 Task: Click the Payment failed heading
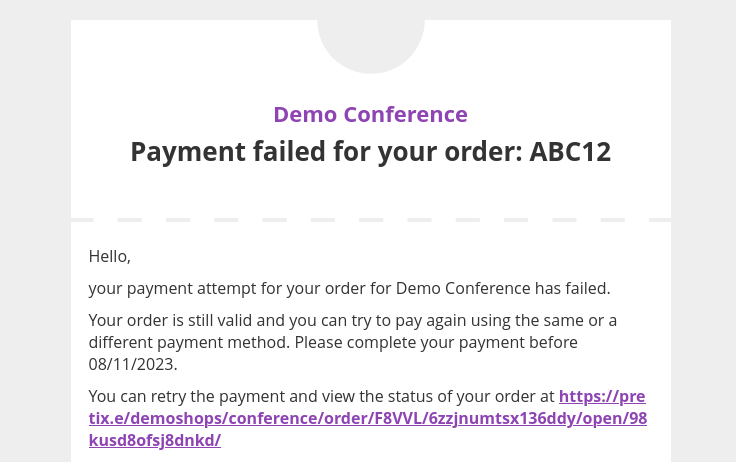[370, 152]
